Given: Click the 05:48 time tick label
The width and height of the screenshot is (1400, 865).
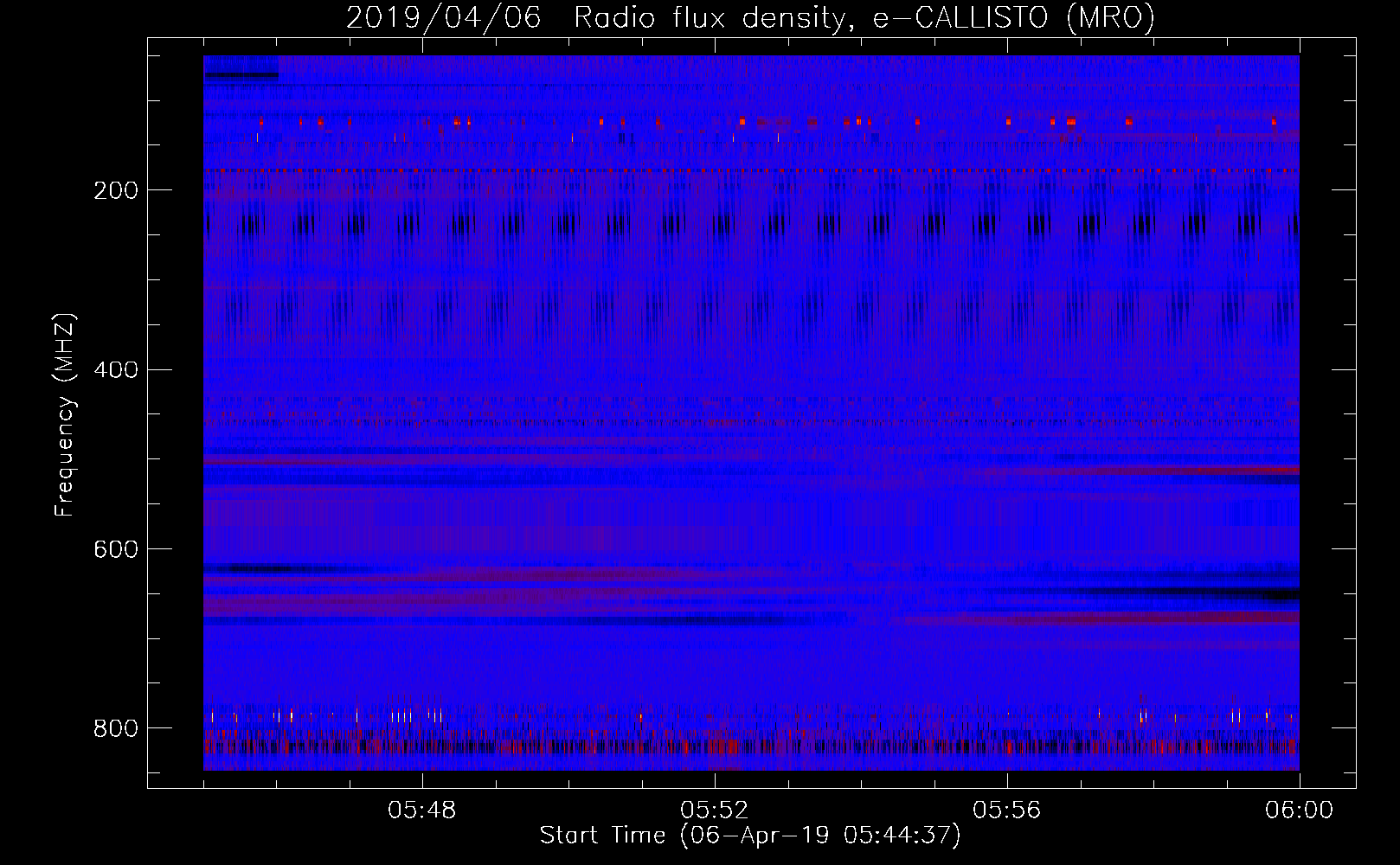Looking at the screenshot, I should point(422,811).
